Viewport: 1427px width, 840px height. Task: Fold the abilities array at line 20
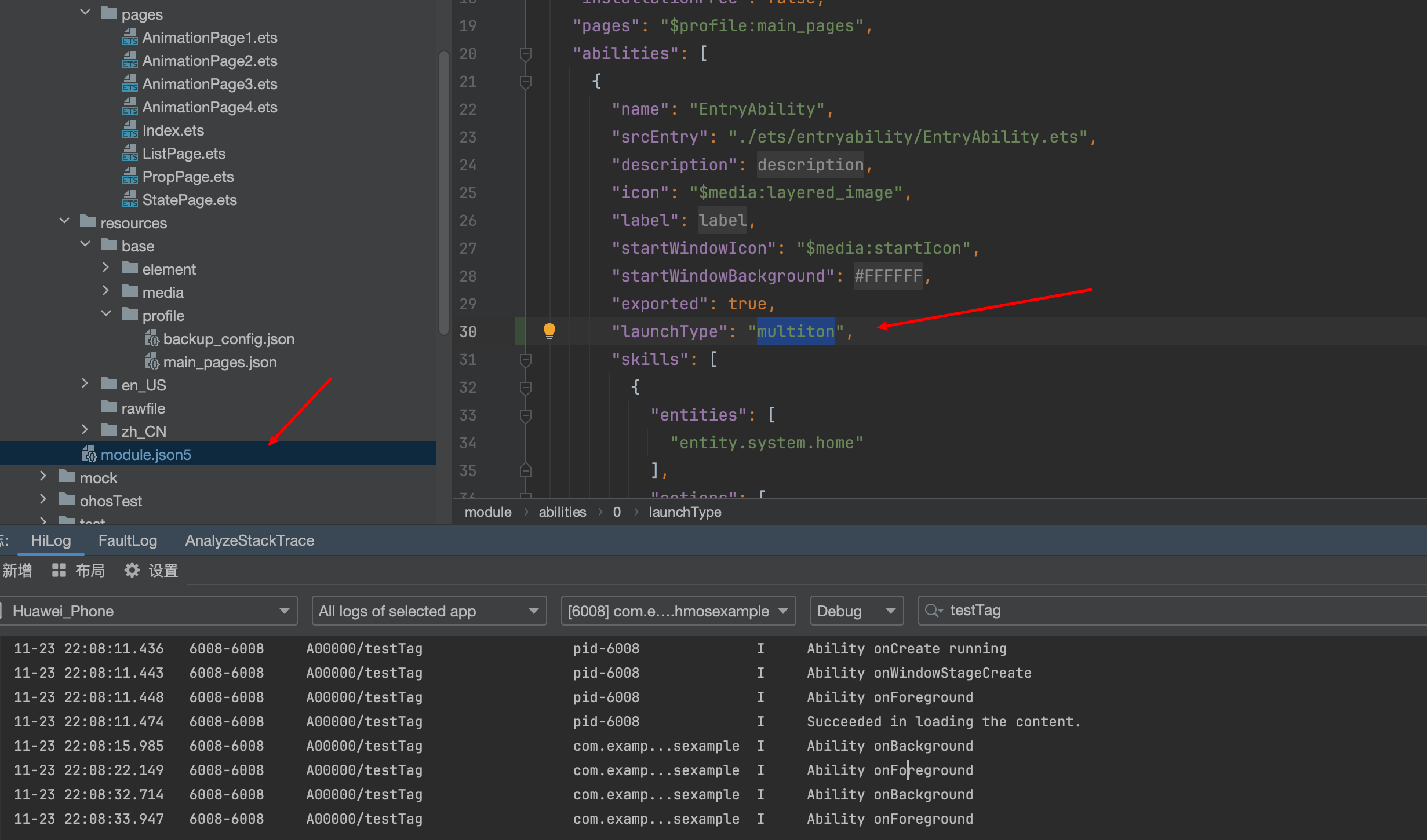click(x=526, y=54)
